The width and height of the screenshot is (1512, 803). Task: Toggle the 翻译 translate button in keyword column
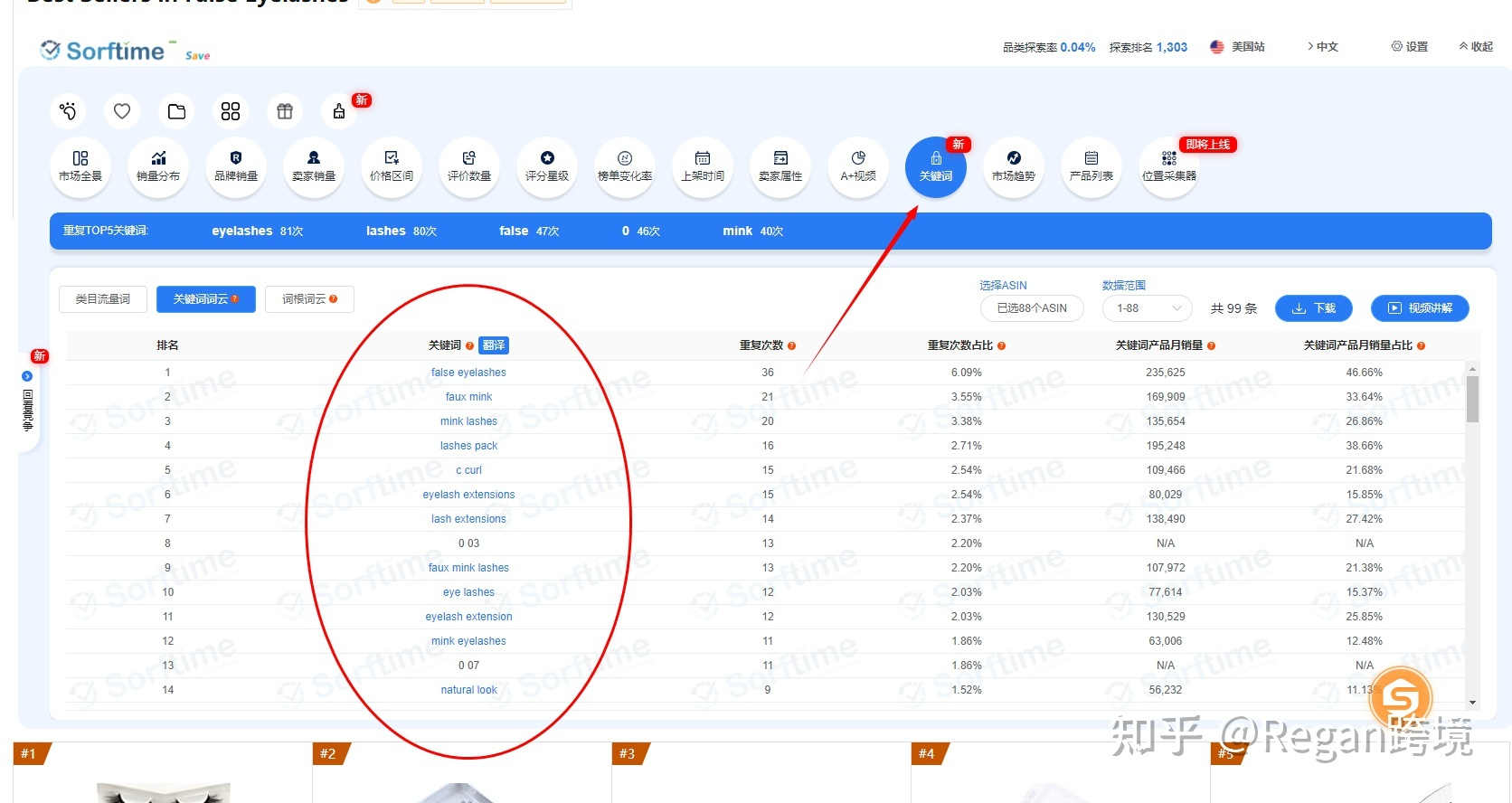494,345
